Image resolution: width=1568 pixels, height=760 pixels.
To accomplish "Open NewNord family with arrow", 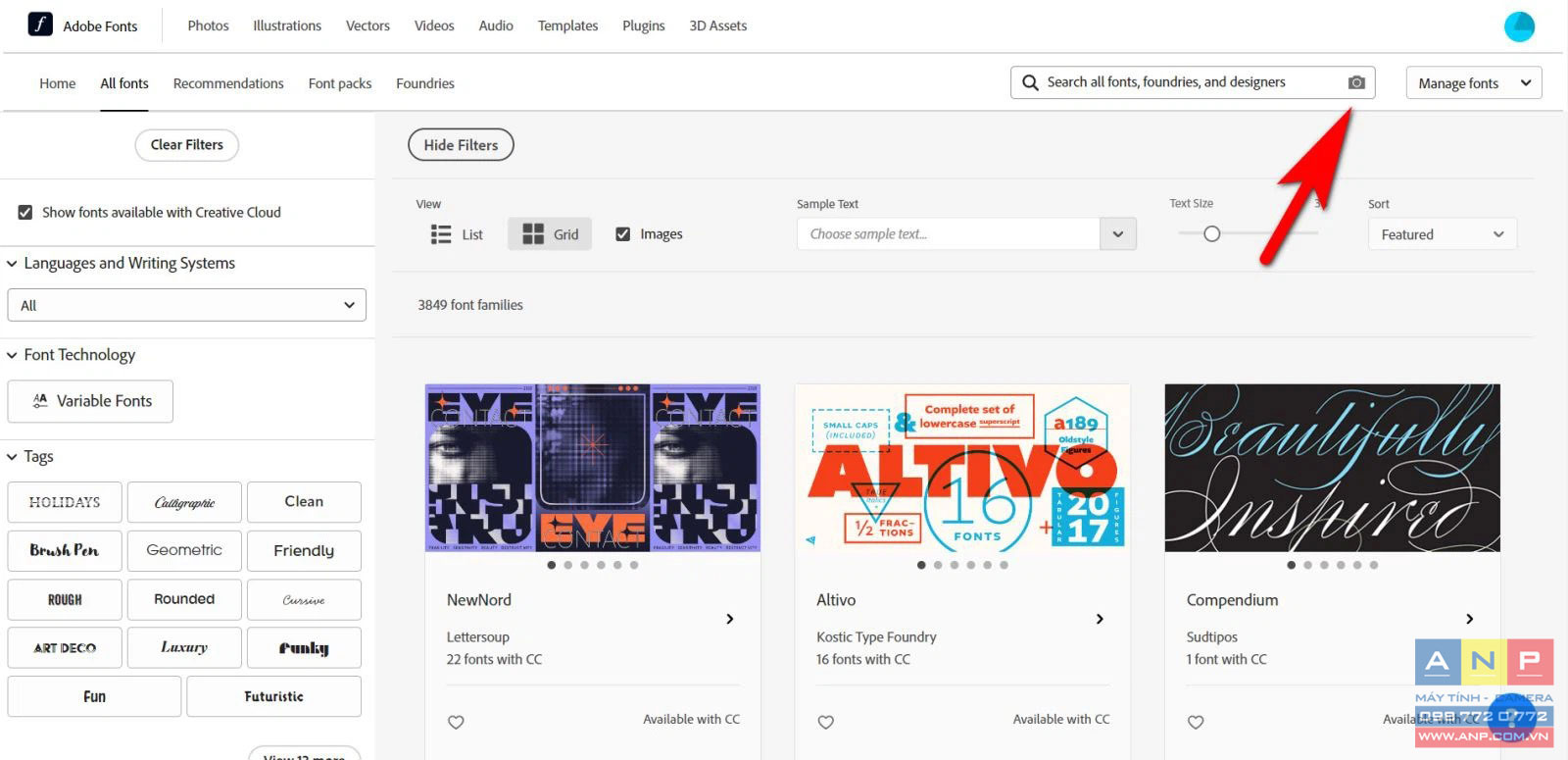I will pyautogui.click(x=729, y=619).
